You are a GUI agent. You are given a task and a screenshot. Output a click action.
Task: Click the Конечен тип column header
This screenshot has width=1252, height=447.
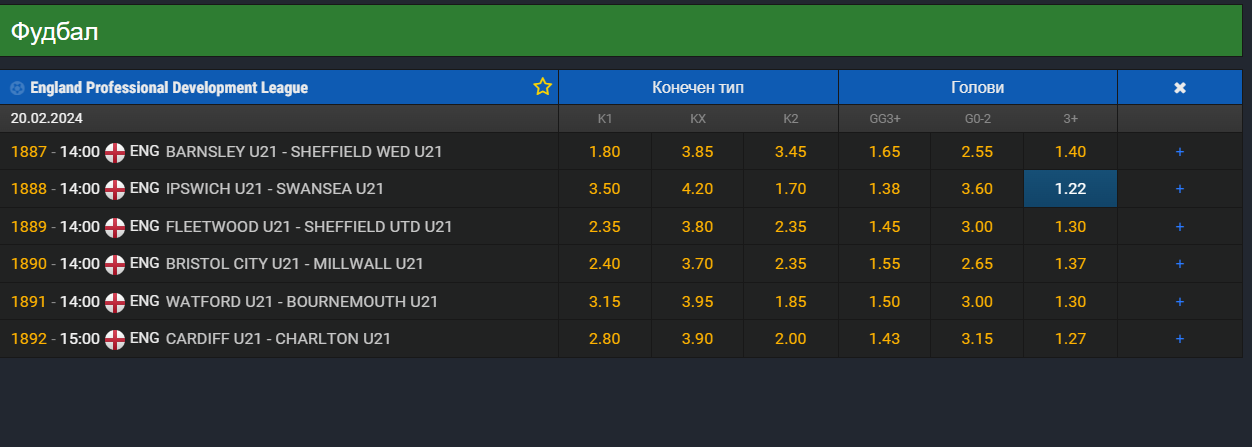[x=698, y=88]
